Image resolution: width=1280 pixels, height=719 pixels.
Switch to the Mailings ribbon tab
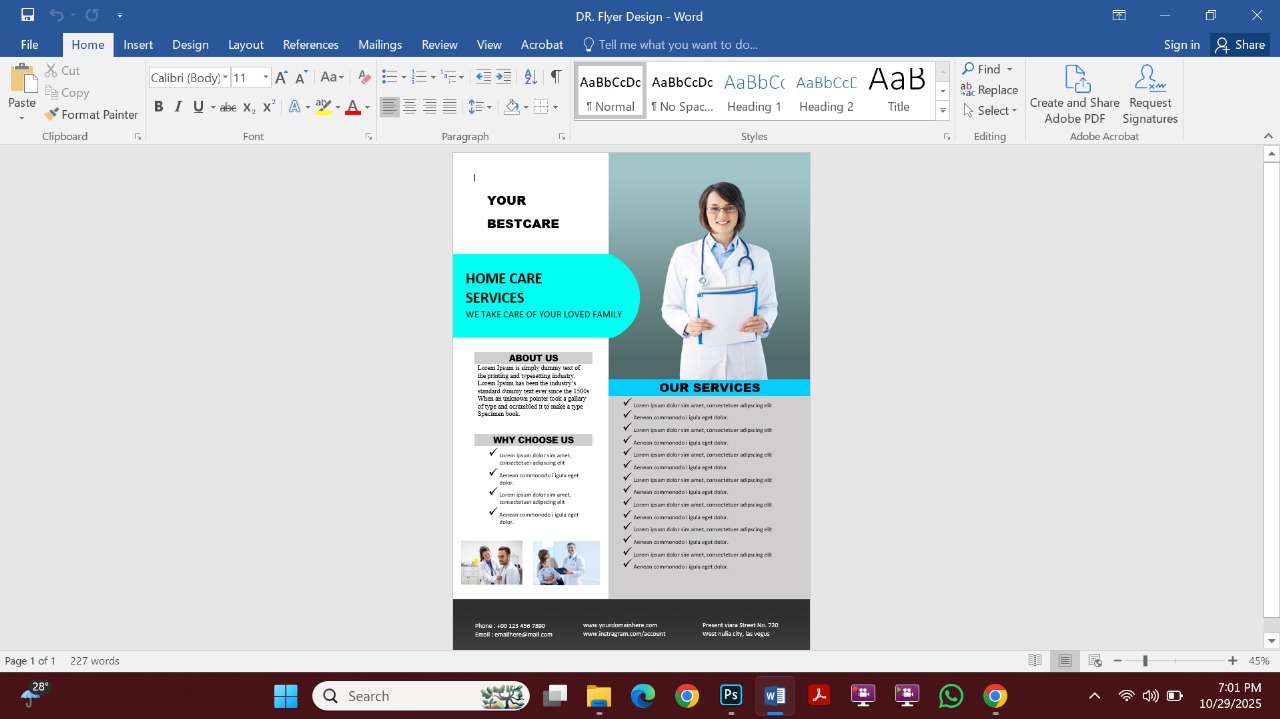(x=380, y=44)
